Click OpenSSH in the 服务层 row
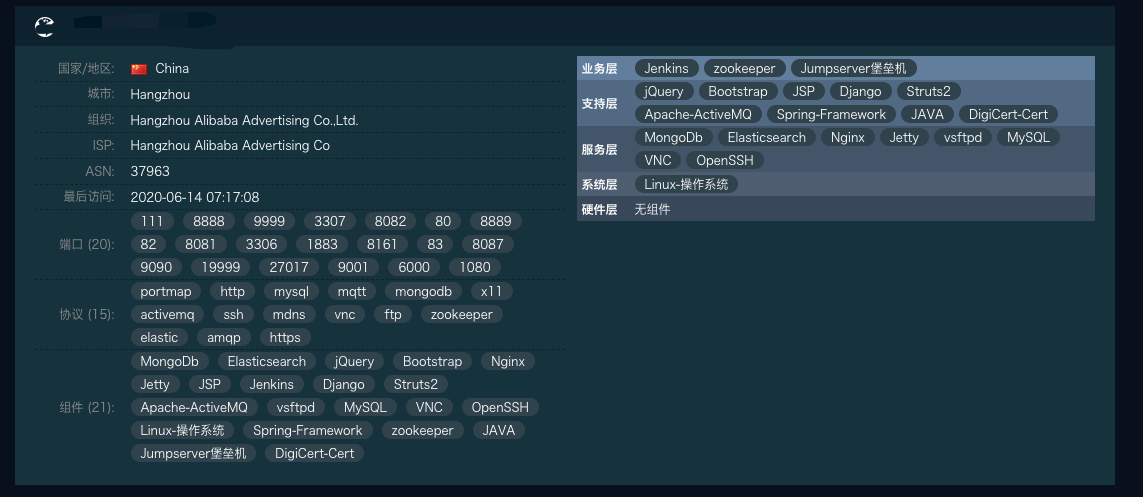This screenshot has height=497, width=1143. click(725, 160)
